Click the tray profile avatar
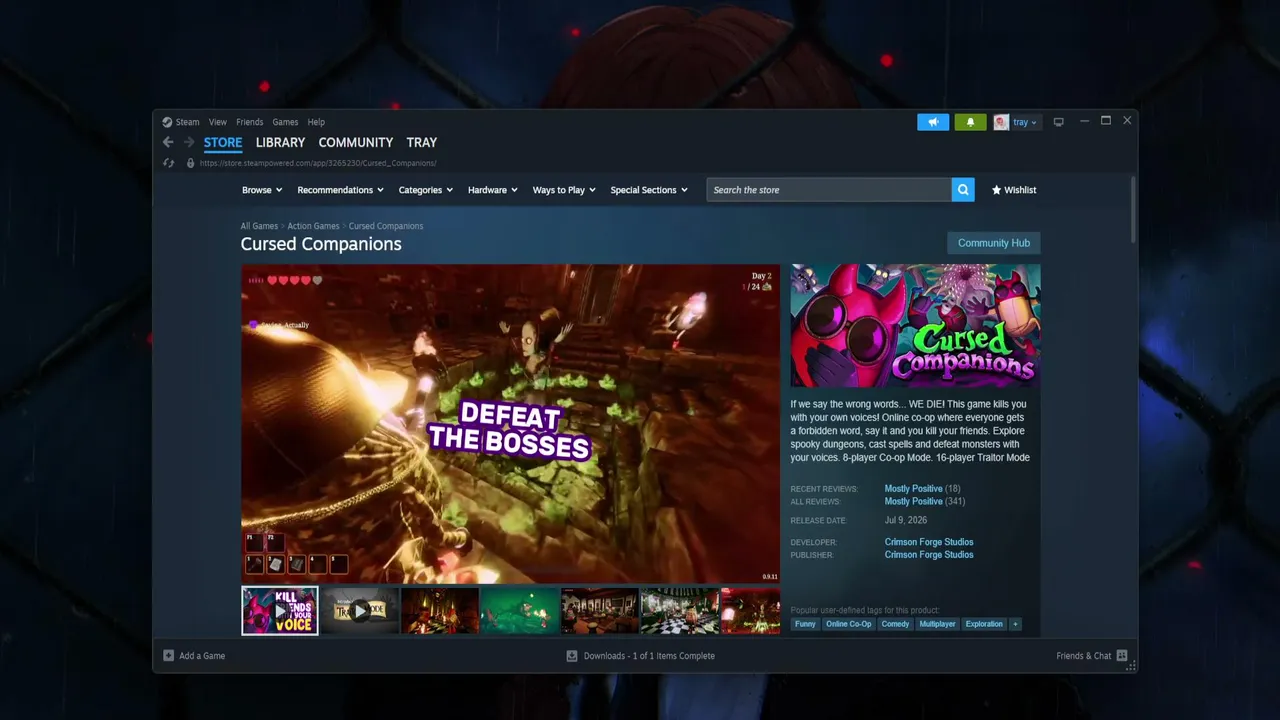Image resolution: width=1280 pixels, height=720 pixels. [1001, 122]
